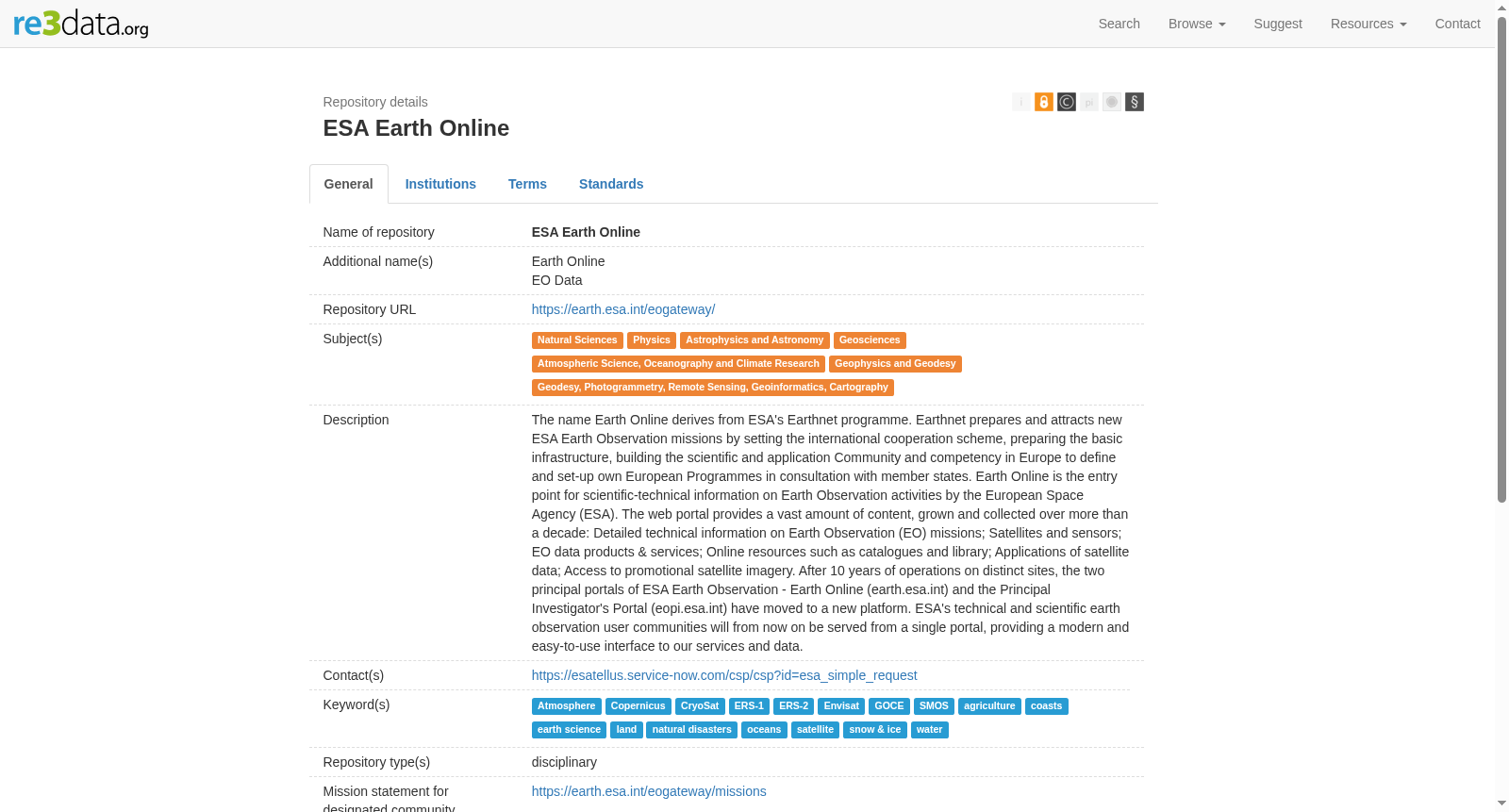
Task: Expand the Browse dropdown menu
Action: tap(1197, 24)
